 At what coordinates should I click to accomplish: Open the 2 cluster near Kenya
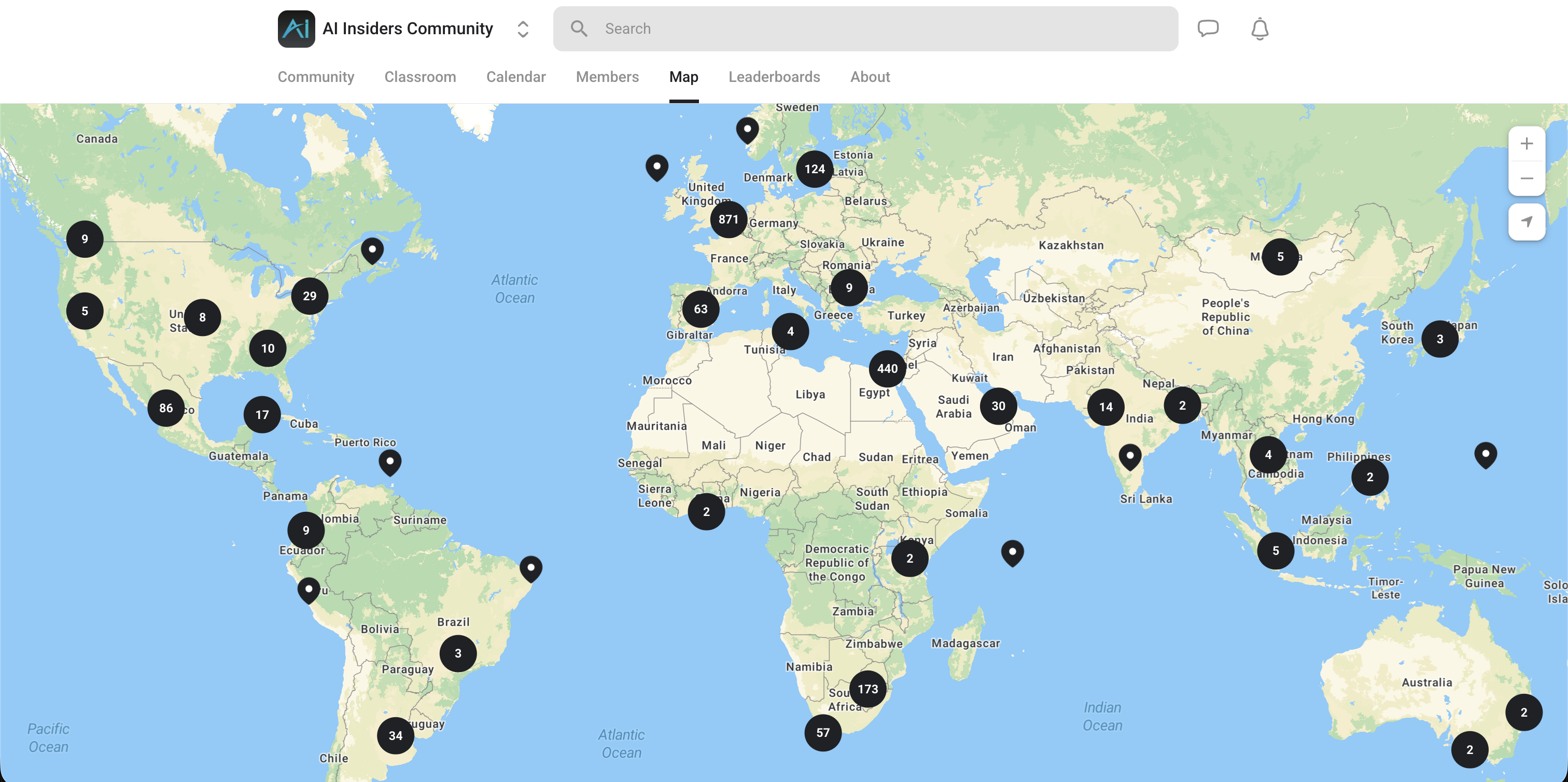point(909,558)
